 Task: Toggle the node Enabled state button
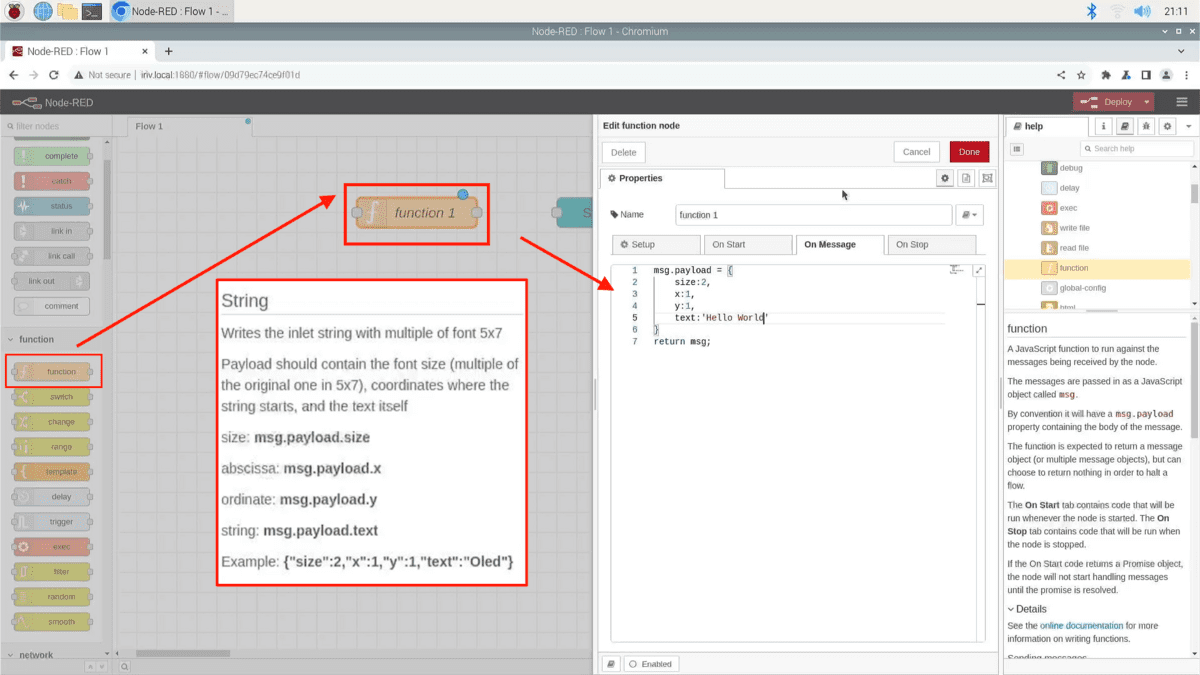coord(650,664)
